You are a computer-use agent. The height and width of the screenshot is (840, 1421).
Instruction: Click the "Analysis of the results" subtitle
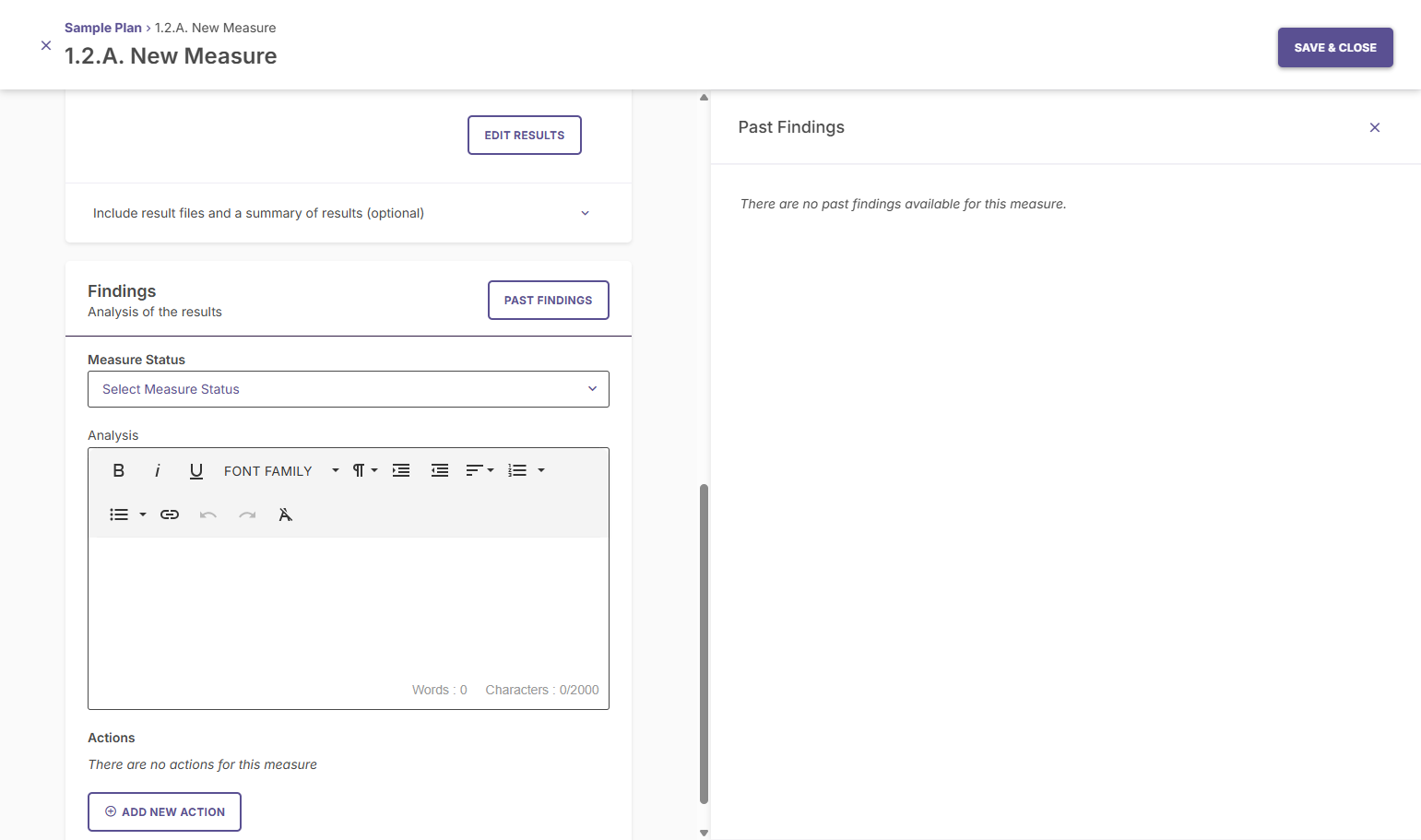pos(155,312)
